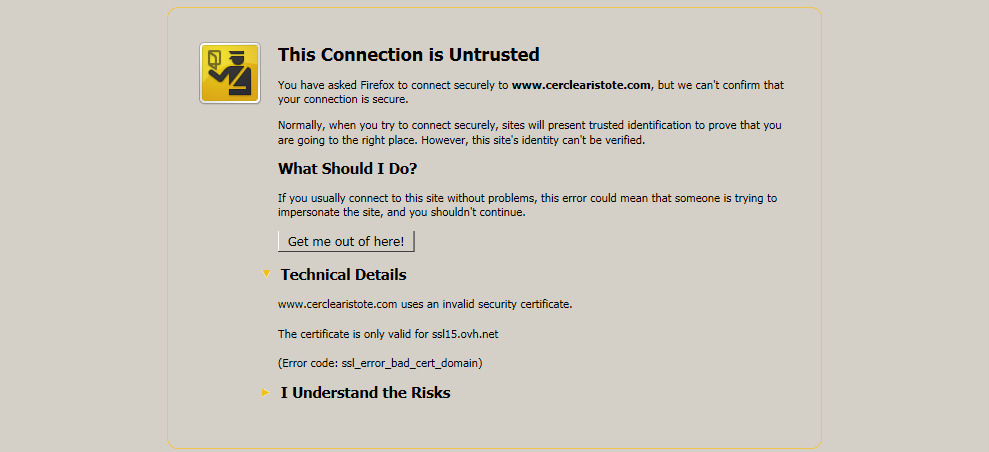Click "your connection is secure" text

[x=343, y=99]
